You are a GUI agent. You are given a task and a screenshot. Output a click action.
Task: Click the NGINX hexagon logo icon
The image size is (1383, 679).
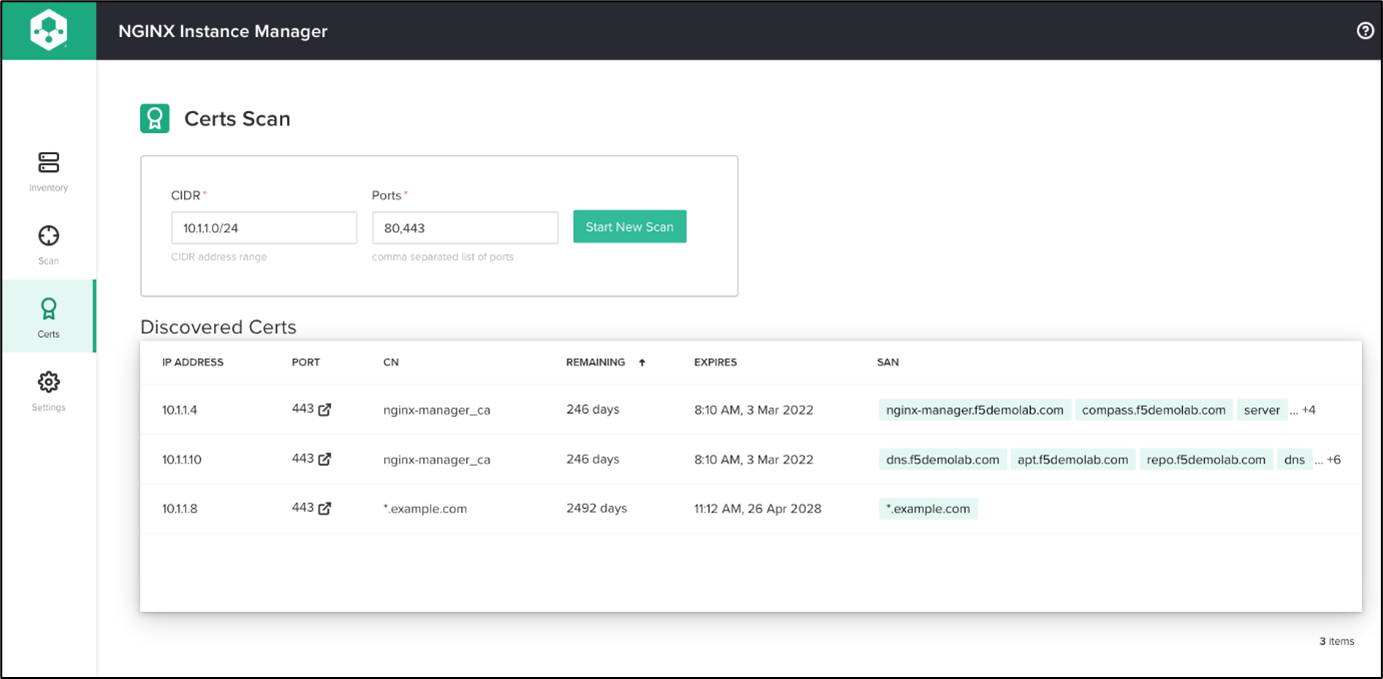pyautogui.click(x=48, y=31)
